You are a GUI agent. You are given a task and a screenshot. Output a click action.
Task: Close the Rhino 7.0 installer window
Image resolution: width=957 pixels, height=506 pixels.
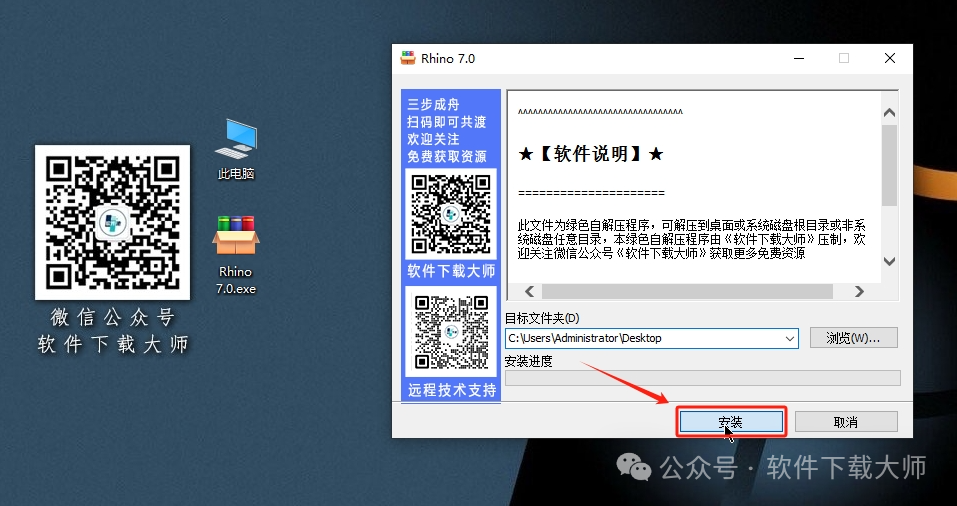tap(890, 58)
